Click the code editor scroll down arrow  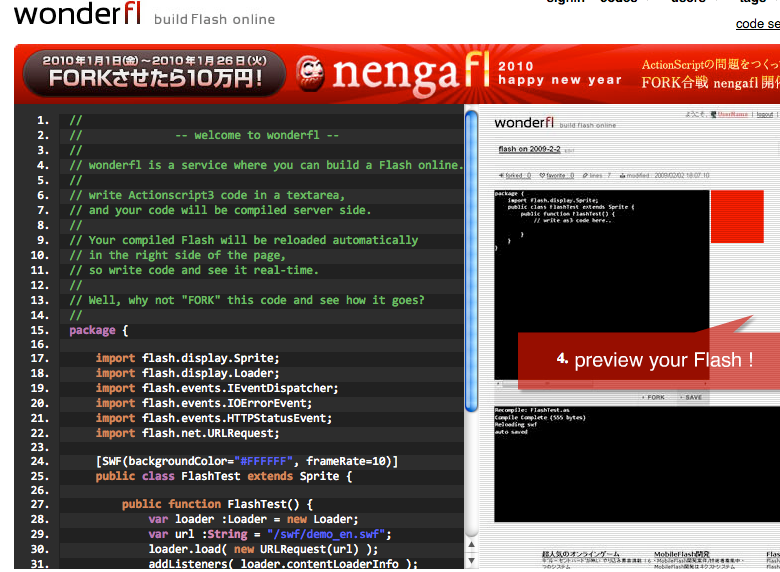pos(472,561)
